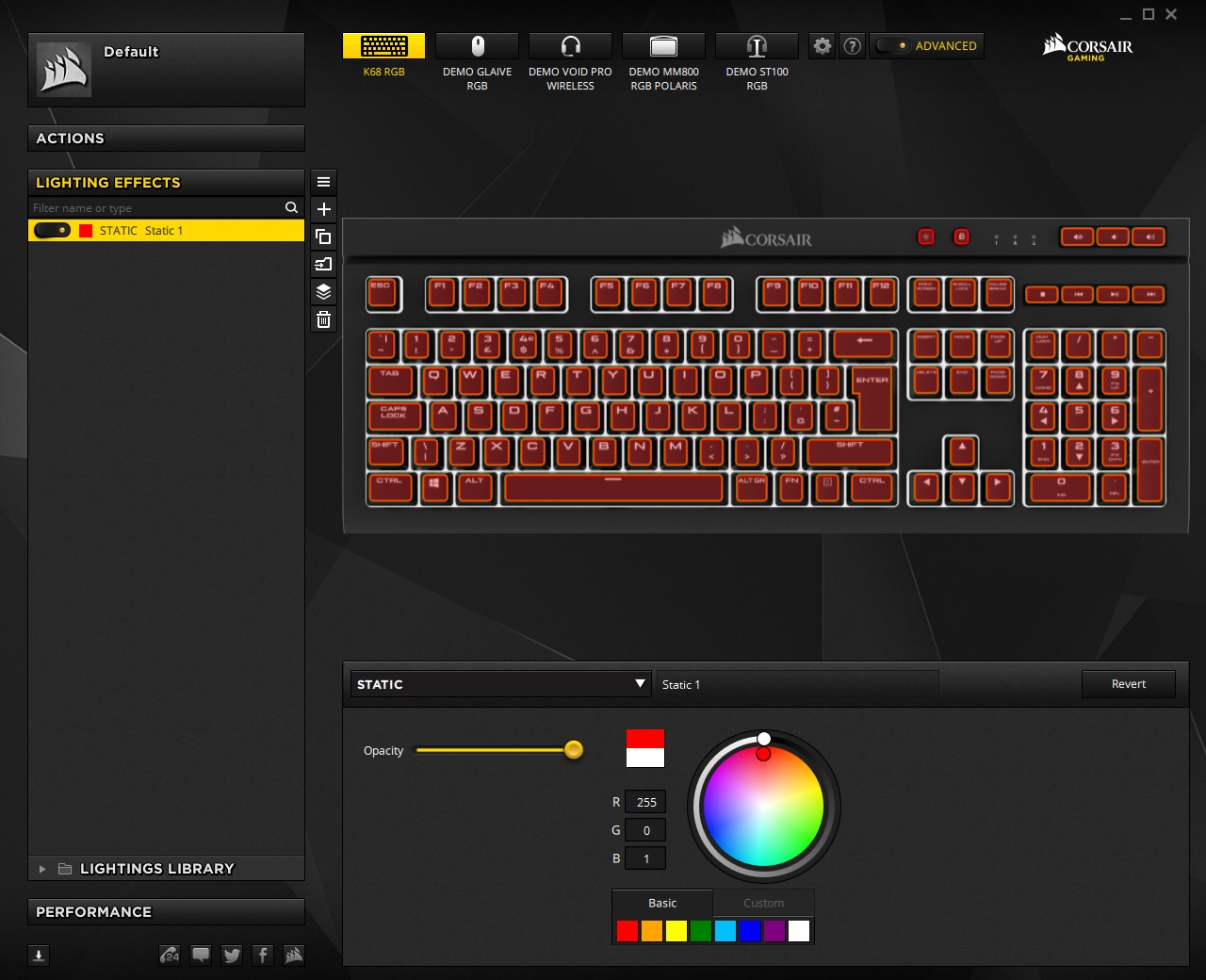Image resolution: width=1206 pixels, height=980 pixels.
Task: Copy the selected lighting effect
Action: [x=323, y=237]
